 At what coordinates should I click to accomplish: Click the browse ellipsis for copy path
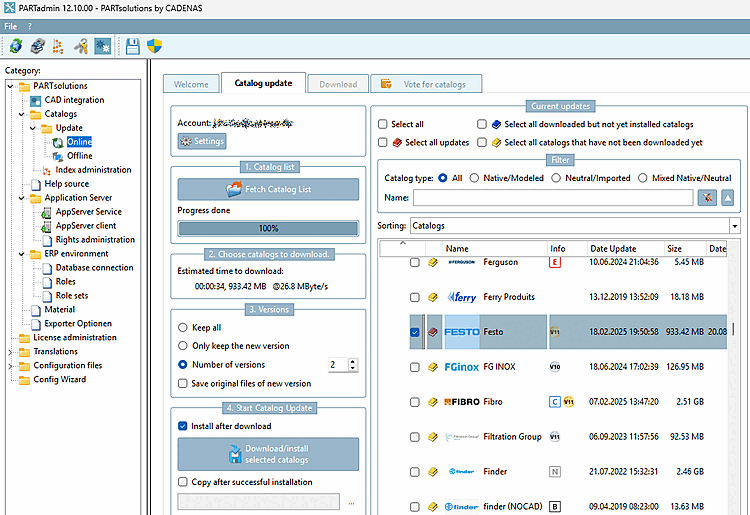point(352,504)
